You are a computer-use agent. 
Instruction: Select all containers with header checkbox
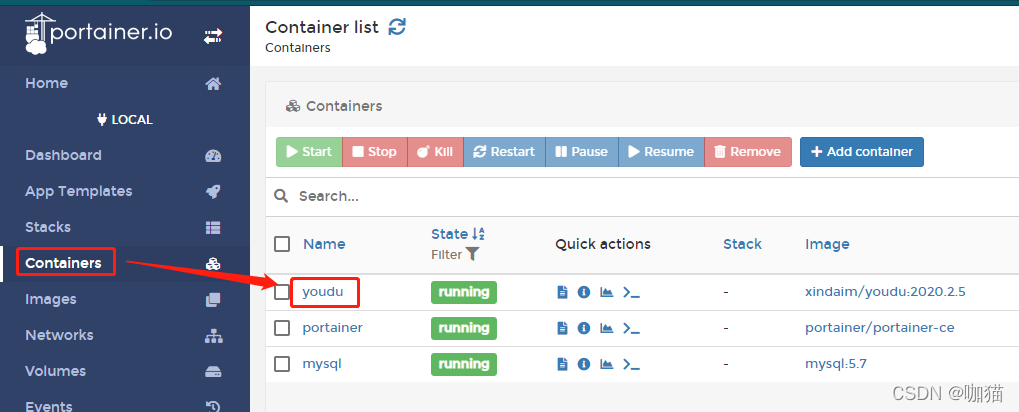[x=282, y=244]
